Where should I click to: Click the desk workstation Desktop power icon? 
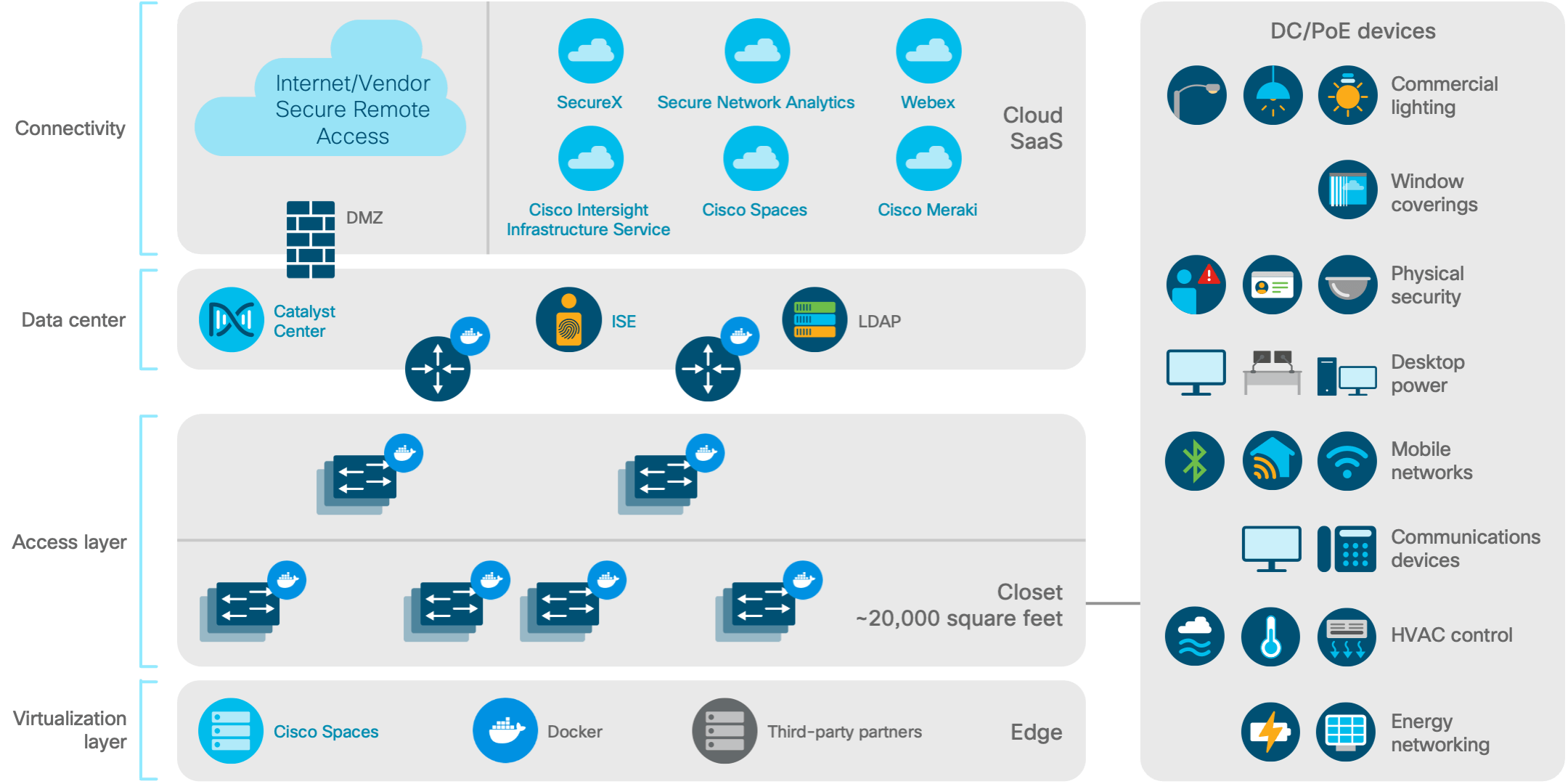click(x=1273, y=372)
